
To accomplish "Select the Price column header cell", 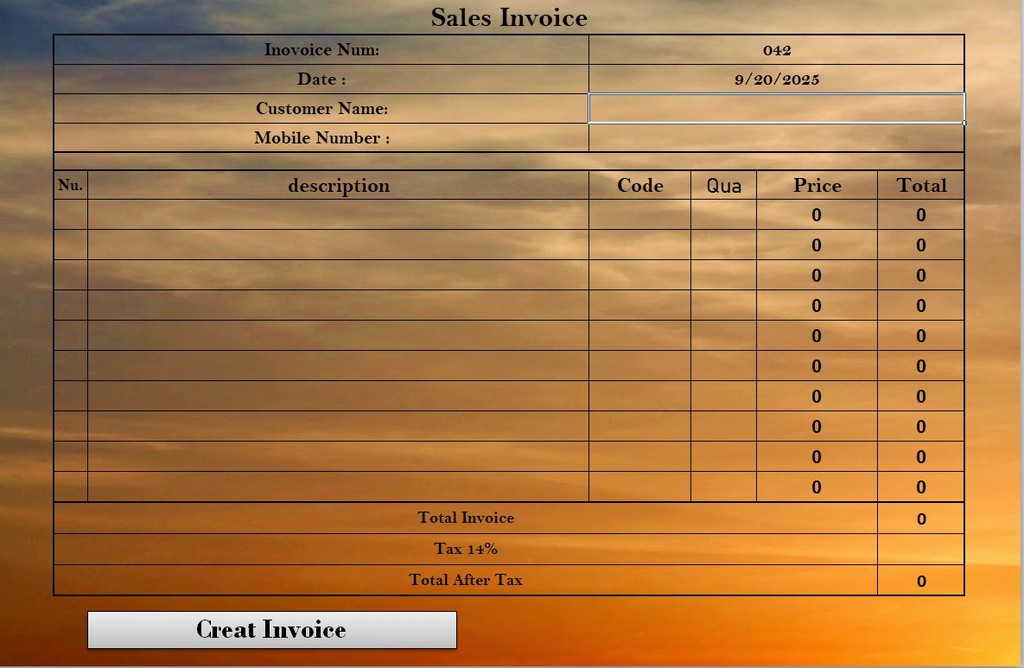I will 817,185.
